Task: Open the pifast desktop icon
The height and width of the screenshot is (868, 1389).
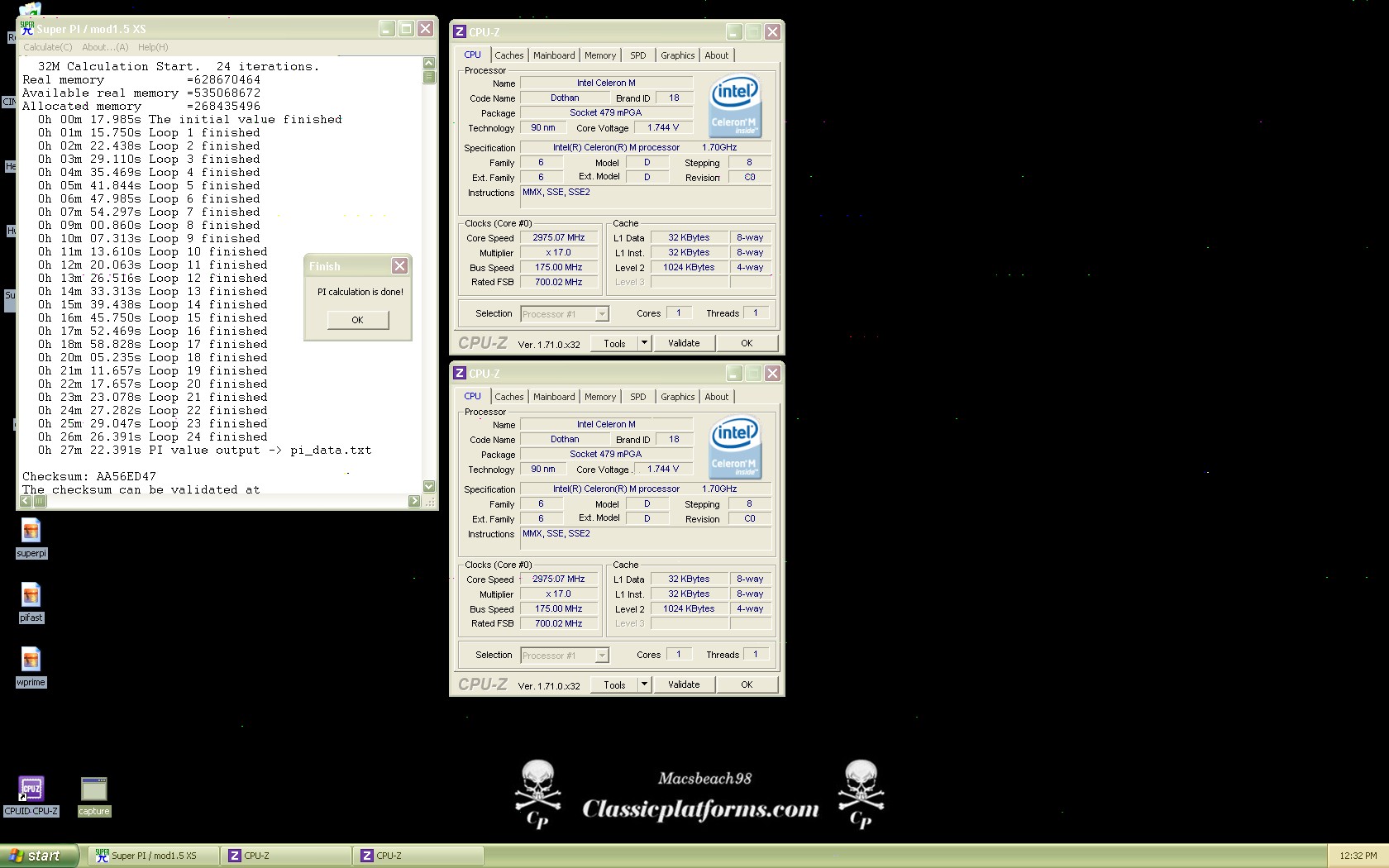Action: (31, 602)
